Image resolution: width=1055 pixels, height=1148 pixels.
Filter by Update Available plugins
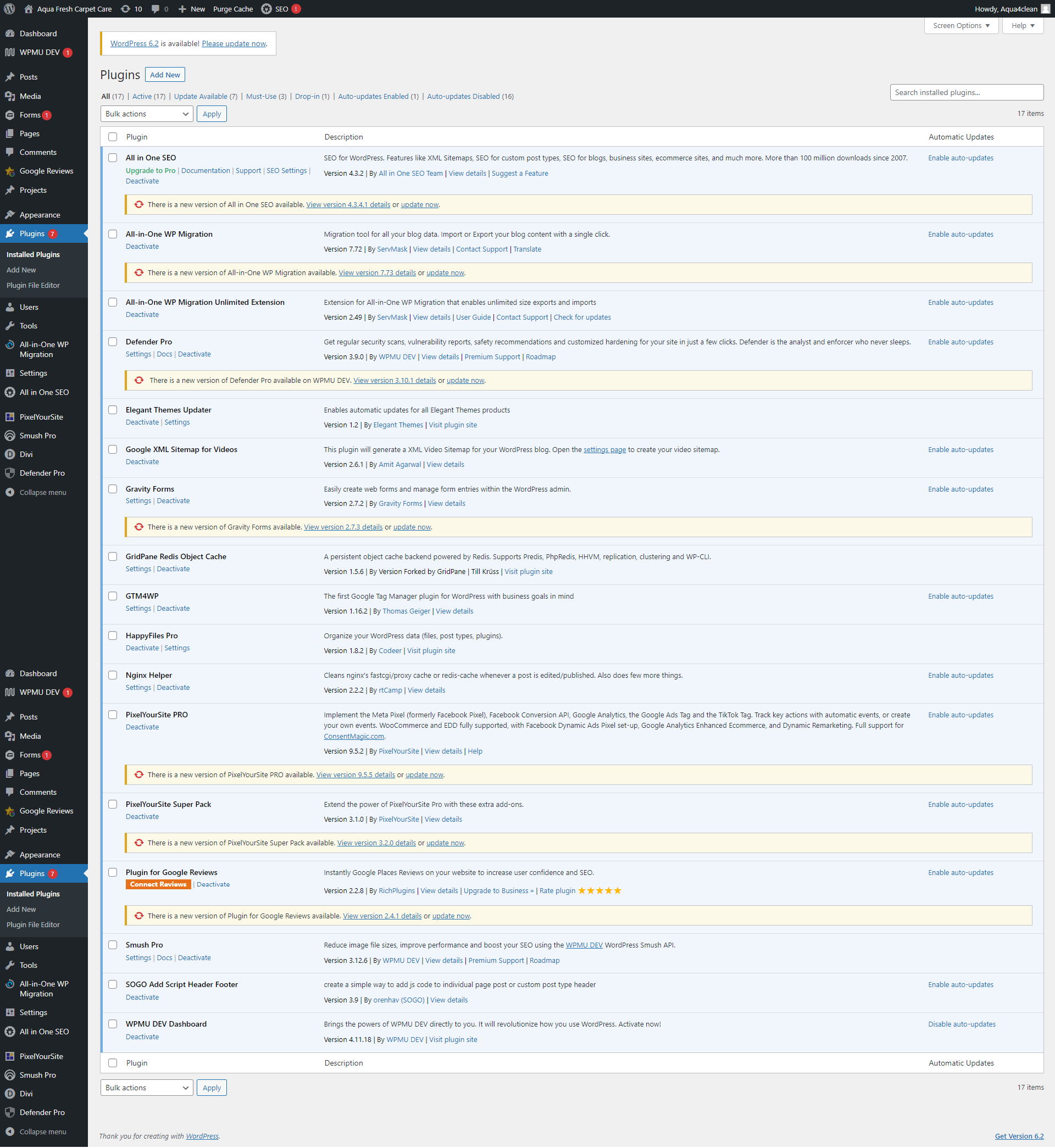[201, 97]
